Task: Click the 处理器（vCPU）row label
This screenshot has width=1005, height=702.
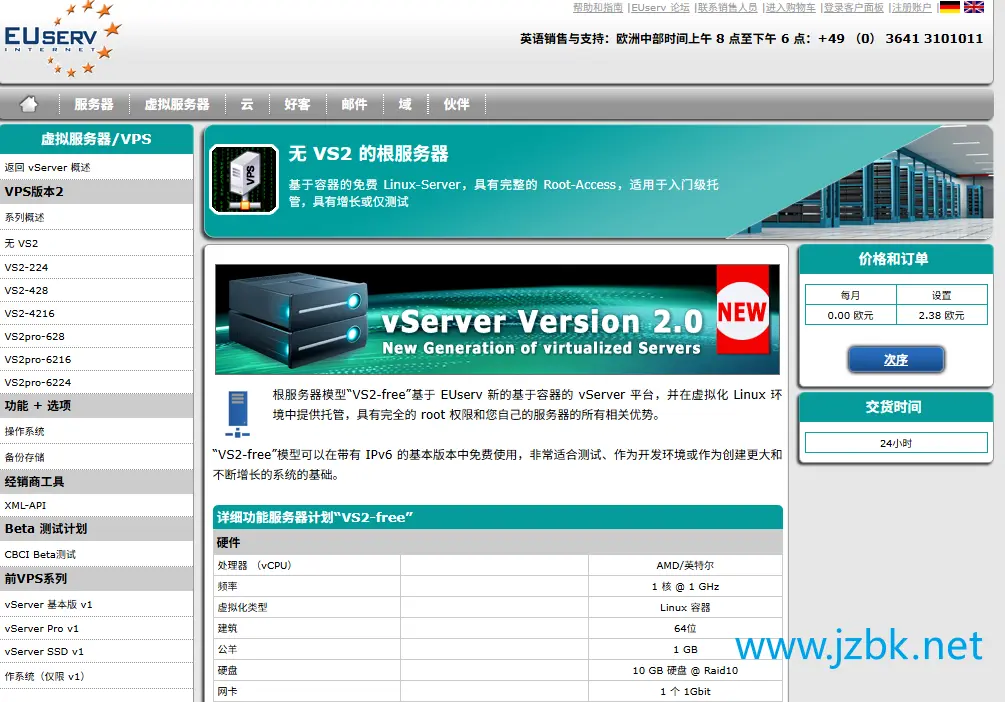Action: [255, 565]
